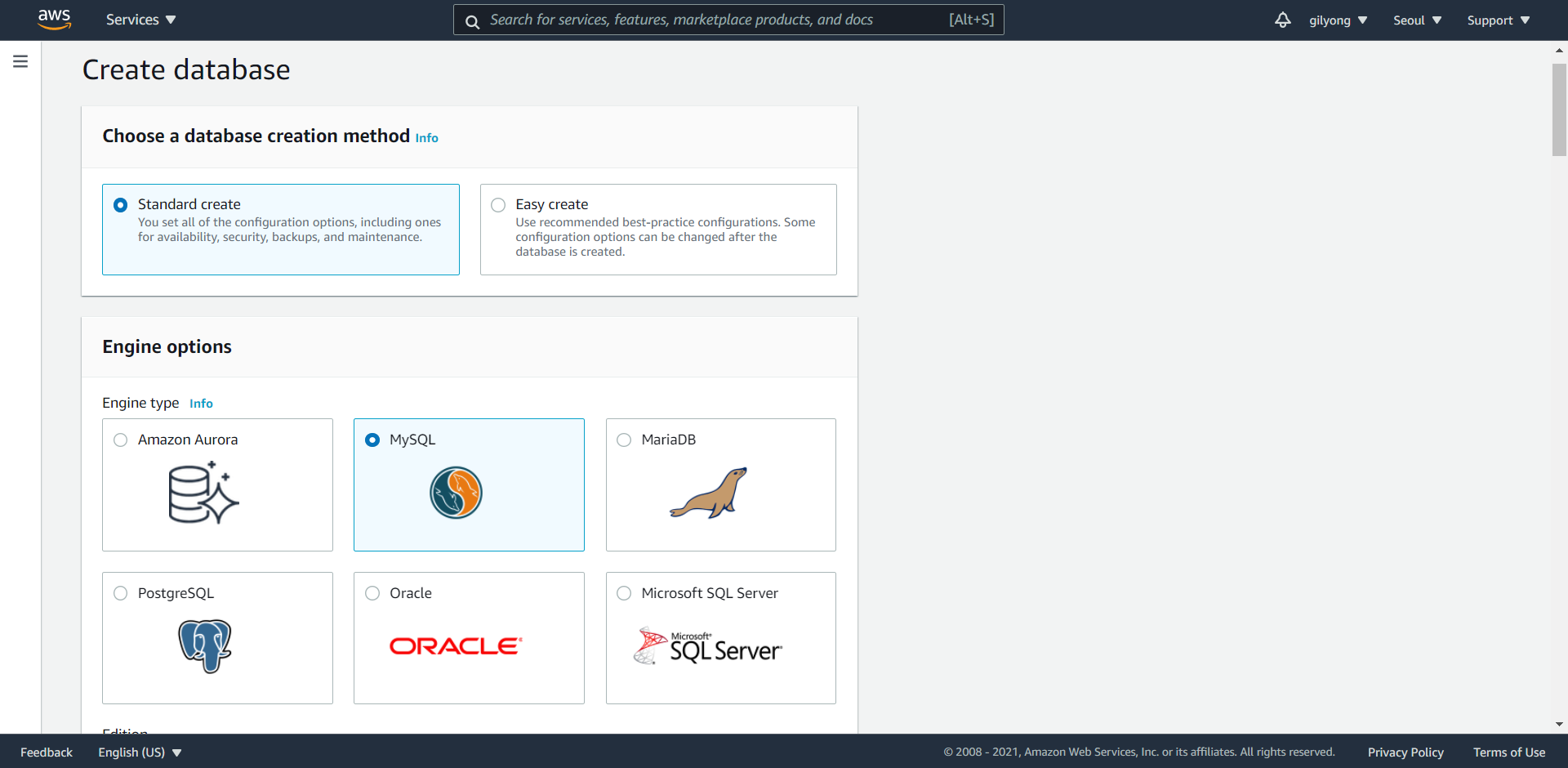Click the Engine options section heading

coord(167,347)
